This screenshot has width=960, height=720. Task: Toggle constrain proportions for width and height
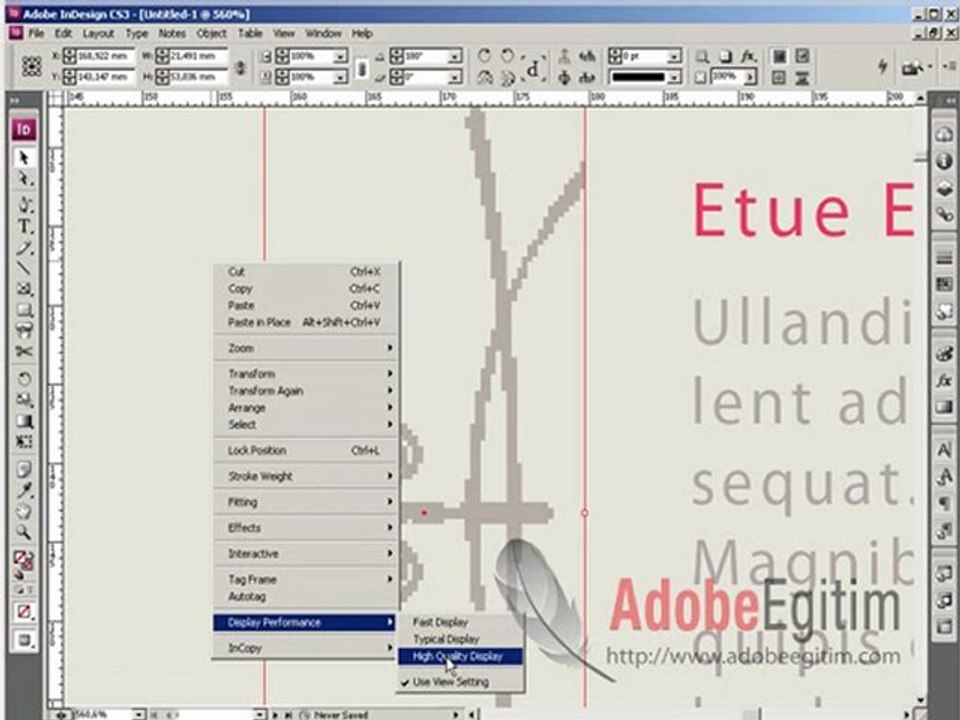click(x=240, y=67)
